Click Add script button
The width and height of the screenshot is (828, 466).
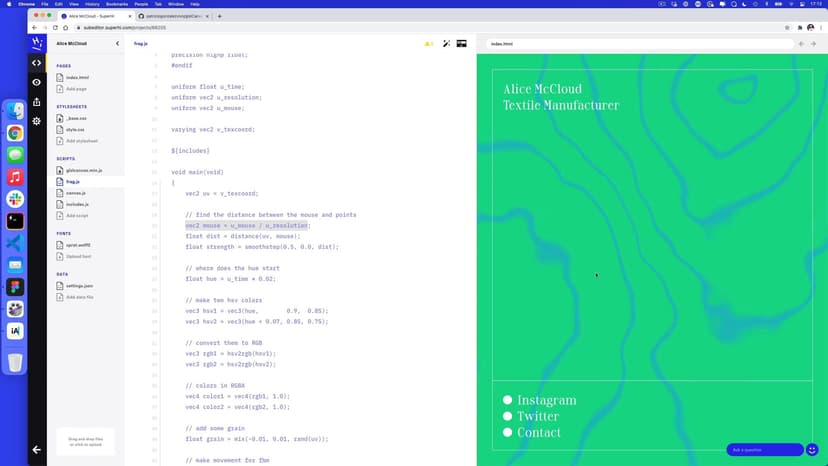(77, 215)
